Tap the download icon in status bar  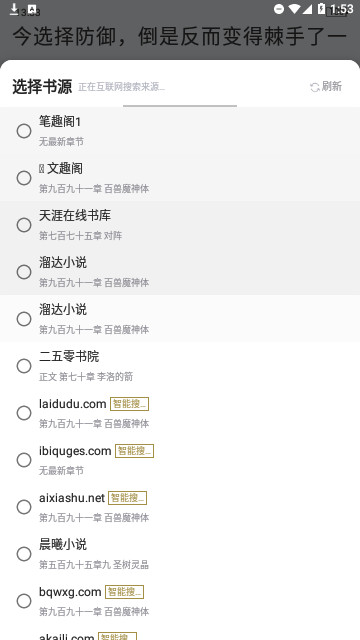(14, 9)
